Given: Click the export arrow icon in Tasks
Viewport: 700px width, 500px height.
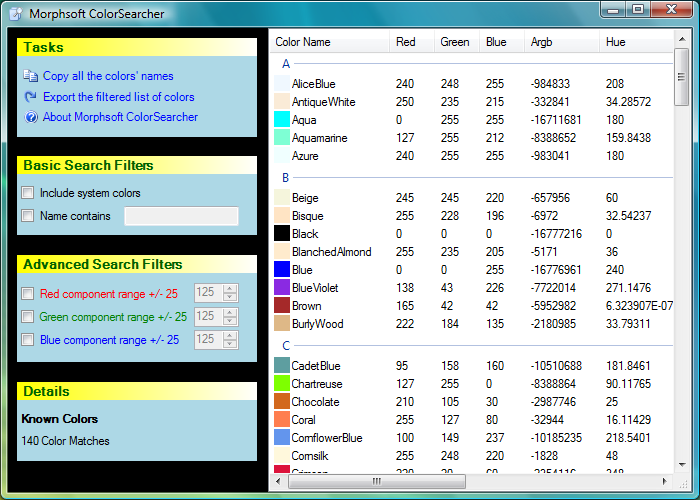Looking at the screenshot, I should coord(30,96).
